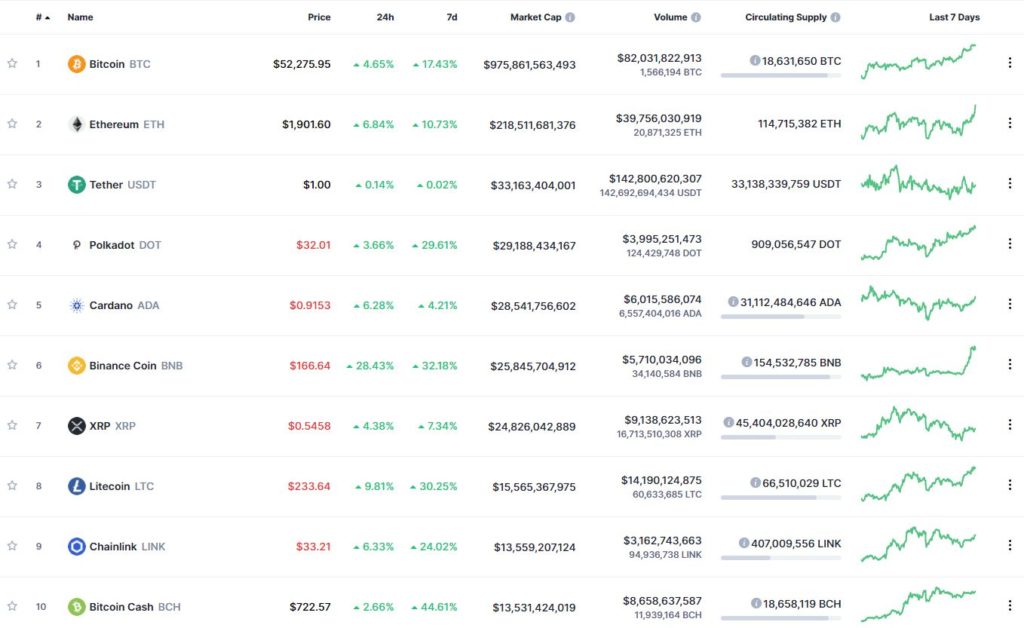Click info icon beside Bitcoin Cash supply
Image resolution: width=1024 pixels, height=628 pixels.
(756, 603)
